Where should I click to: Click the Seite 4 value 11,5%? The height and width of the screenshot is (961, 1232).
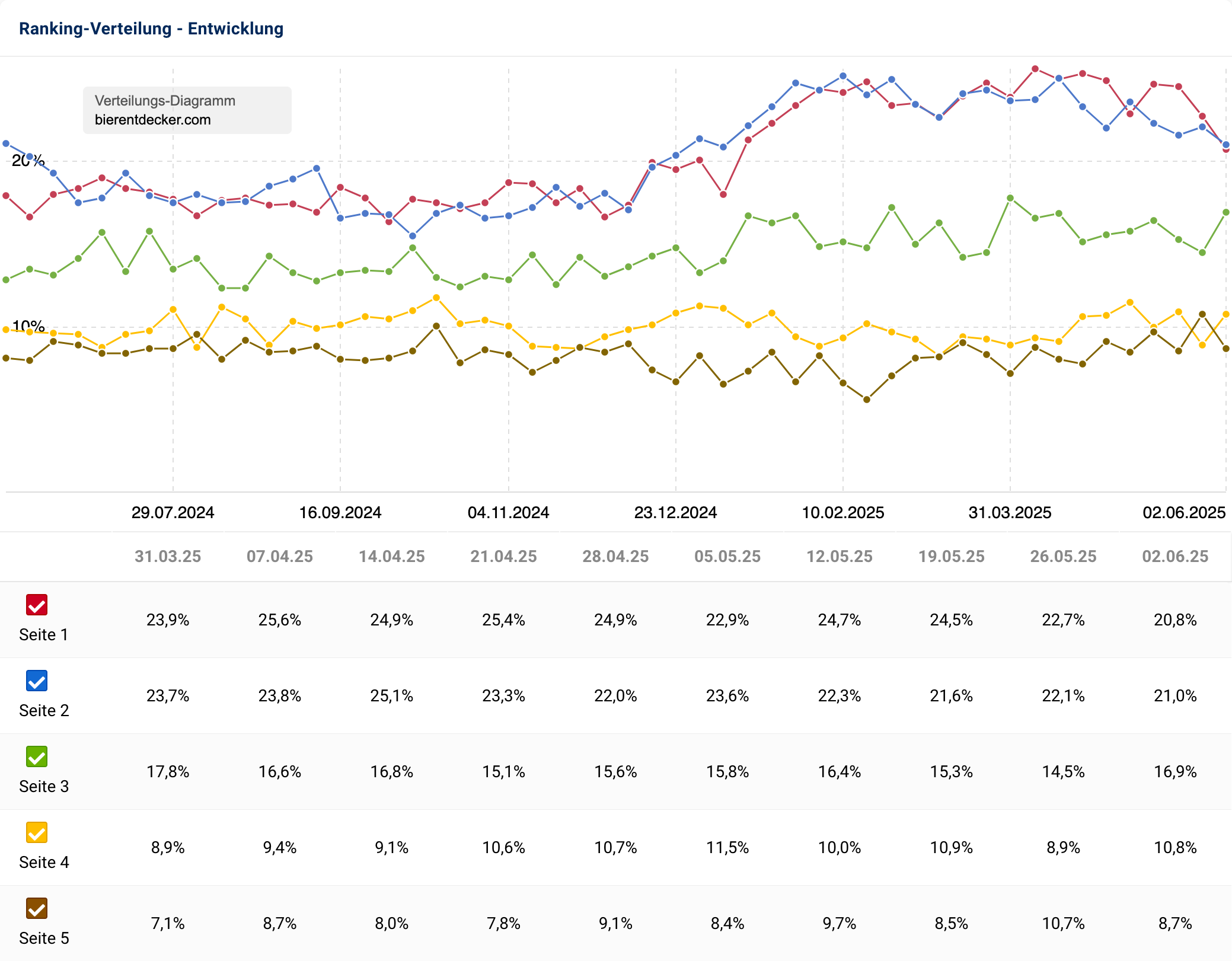(727, 847)
